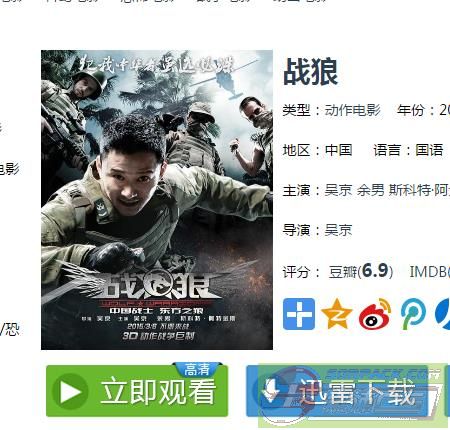
Task: Click the 斯科特·阿 cast member link
Action: coord(419,190)
